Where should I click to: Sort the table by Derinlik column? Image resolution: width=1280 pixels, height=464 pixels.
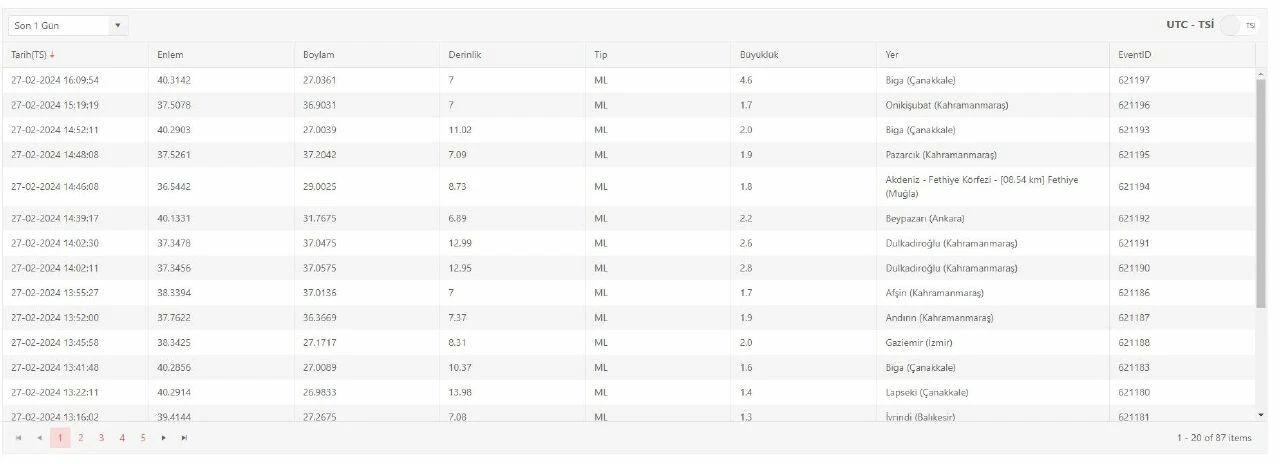(x=465, y=55)
